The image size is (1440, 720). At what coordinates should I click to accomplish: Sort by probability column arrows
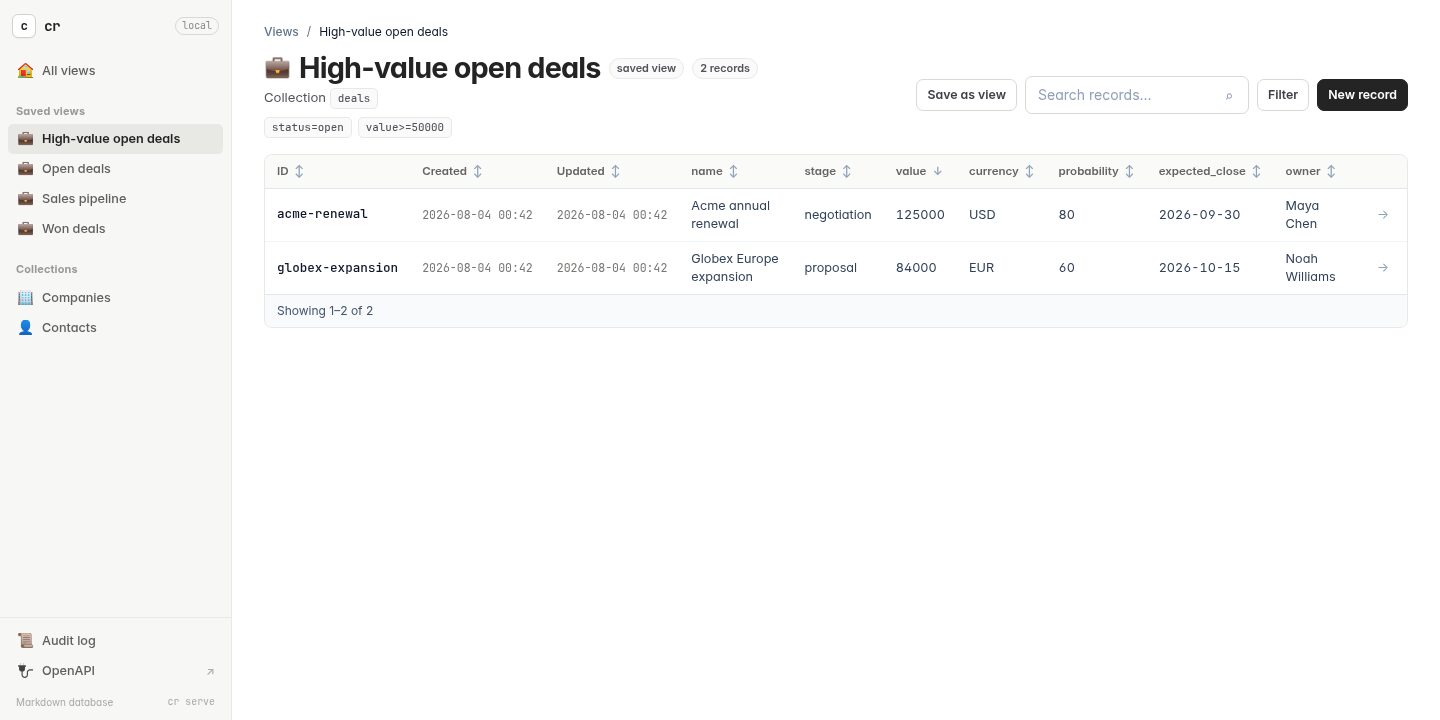coord(1129,172)
